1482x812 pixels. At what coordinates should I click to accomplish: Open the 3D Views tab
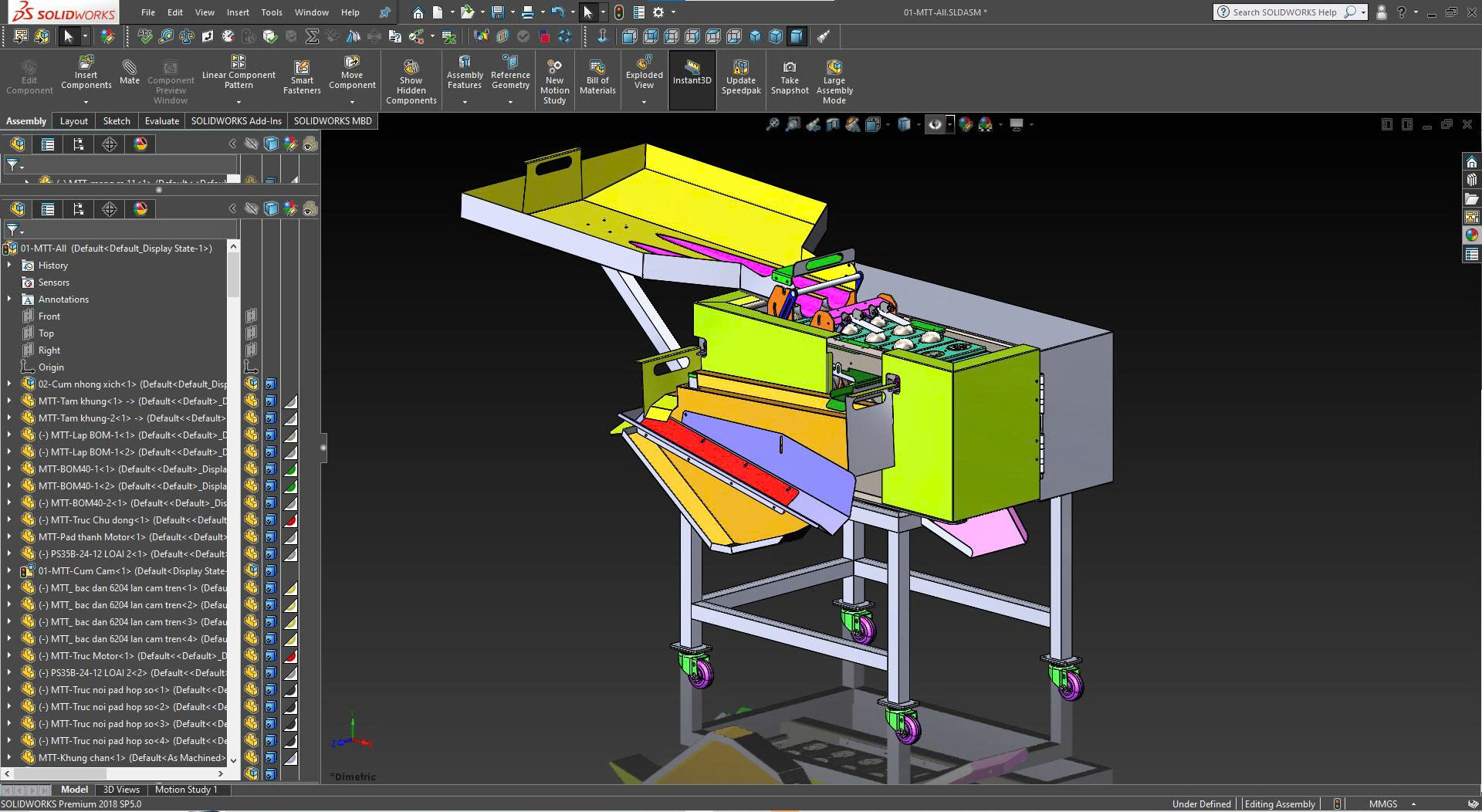(x=121, y=790)
